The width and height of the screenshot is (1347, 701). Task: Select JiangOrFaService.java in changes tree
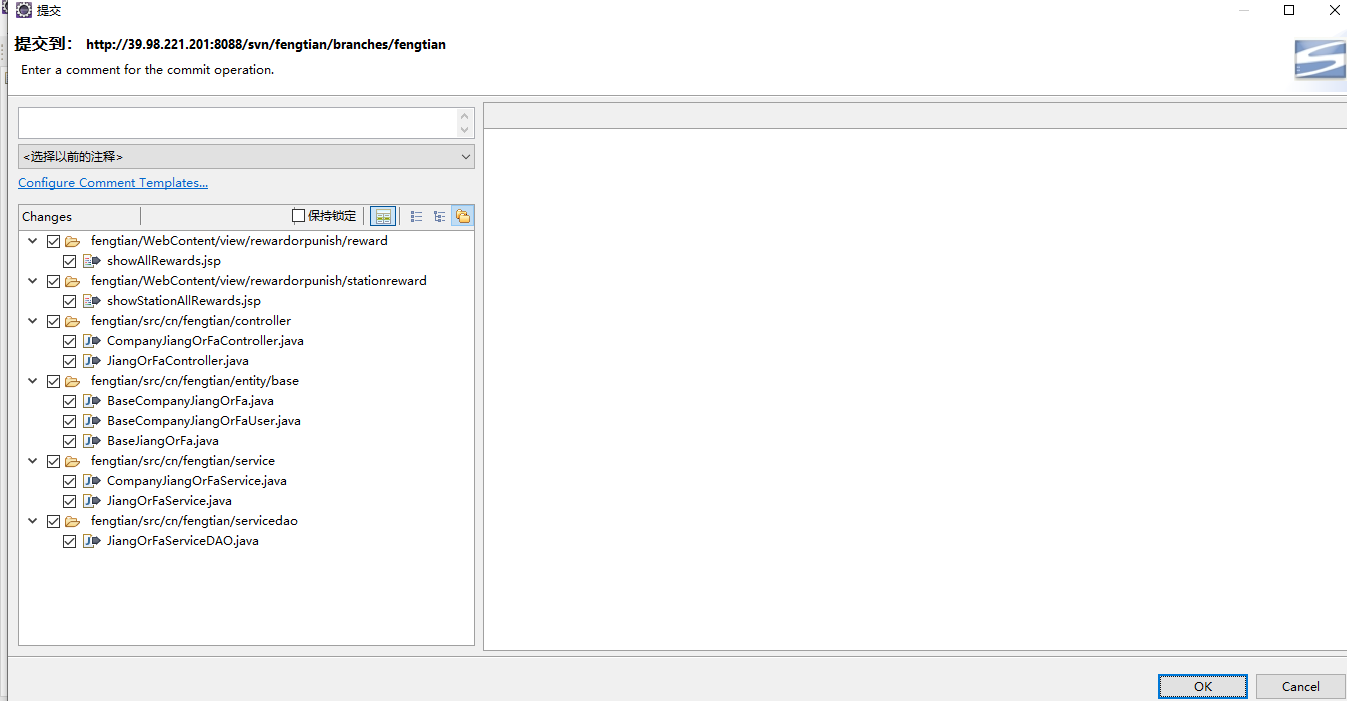(x=169, y=501)
